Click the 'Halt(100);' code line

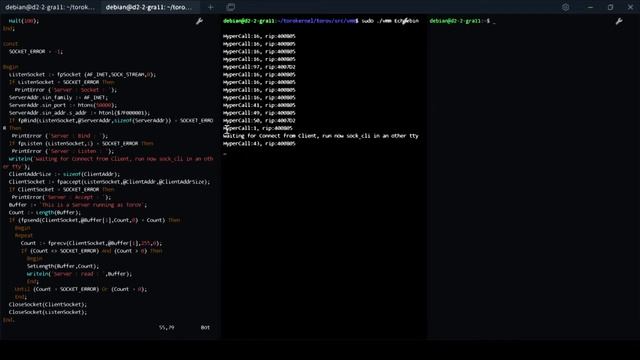(x=24, y=21)
